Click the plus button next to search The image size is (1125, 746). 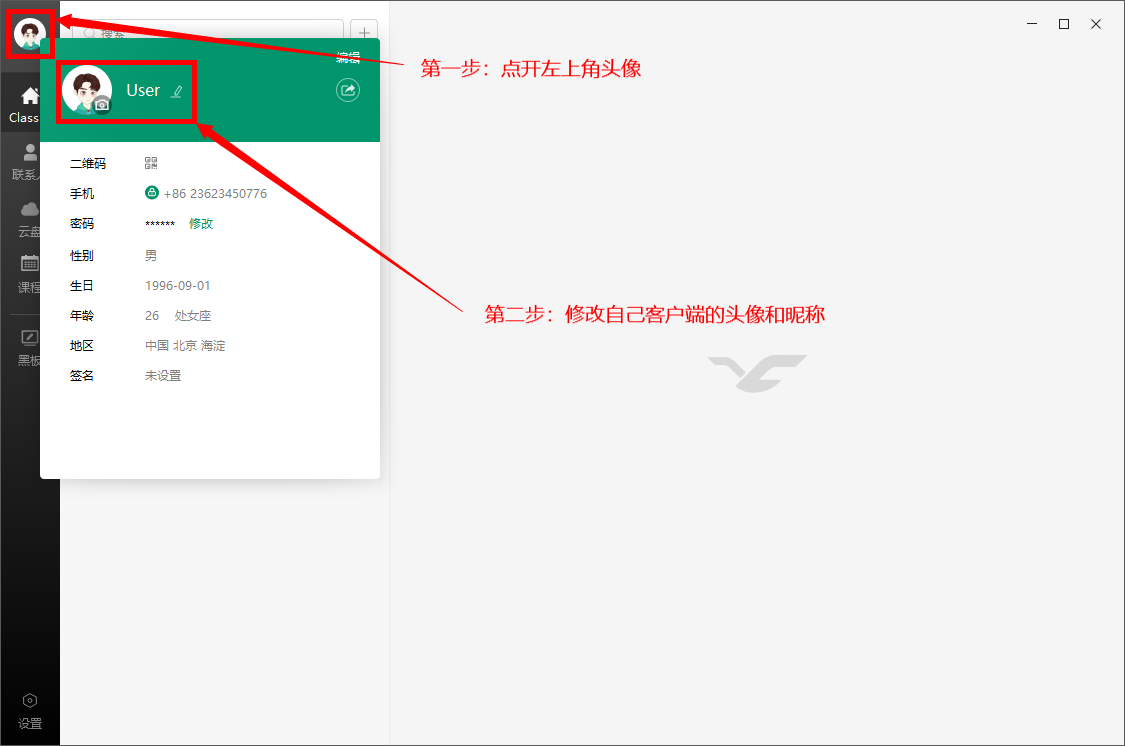[x=364, y=32]
